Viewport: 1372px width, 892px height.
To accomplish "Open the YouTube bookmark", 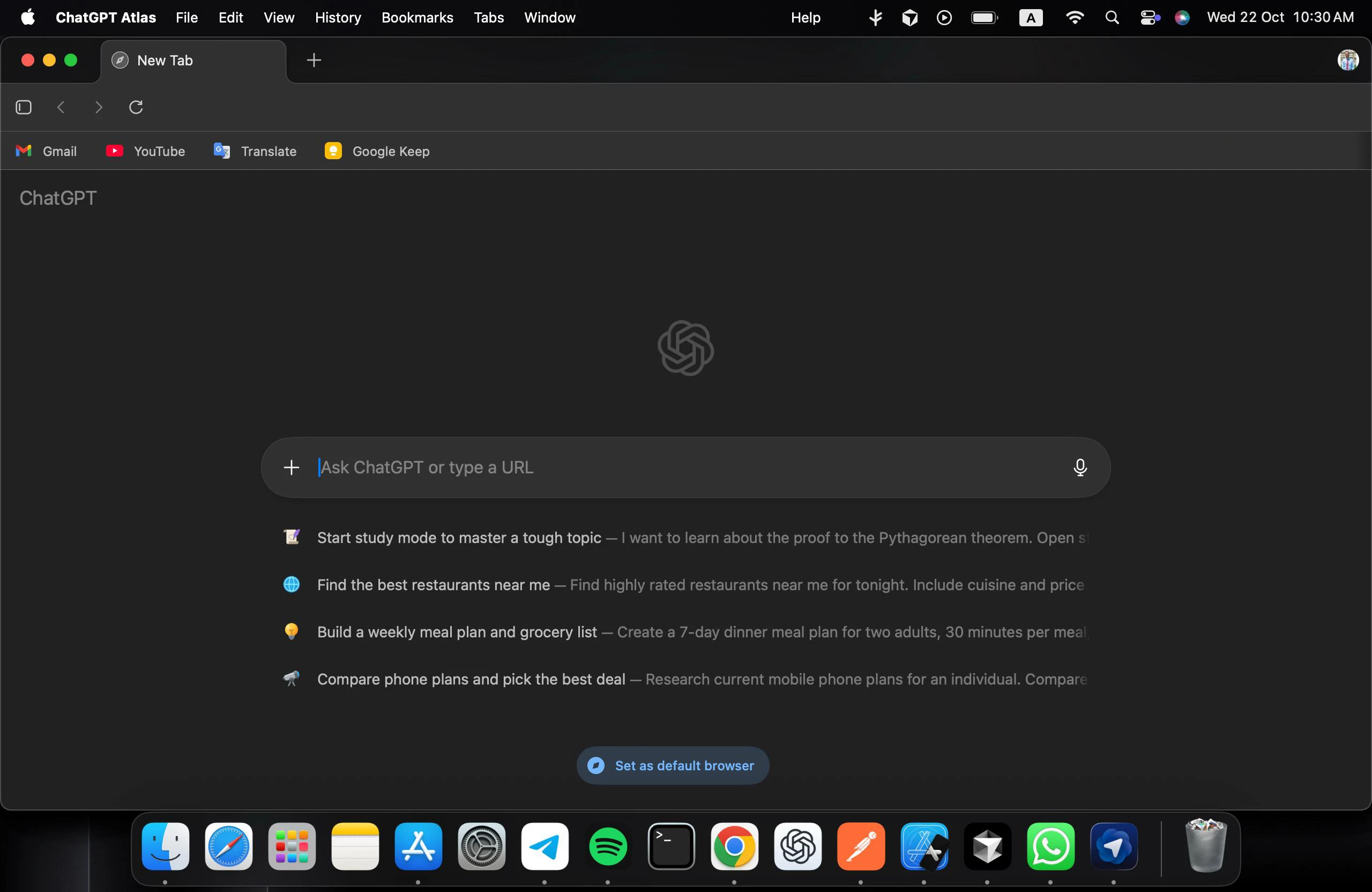I will coord(146,151).
